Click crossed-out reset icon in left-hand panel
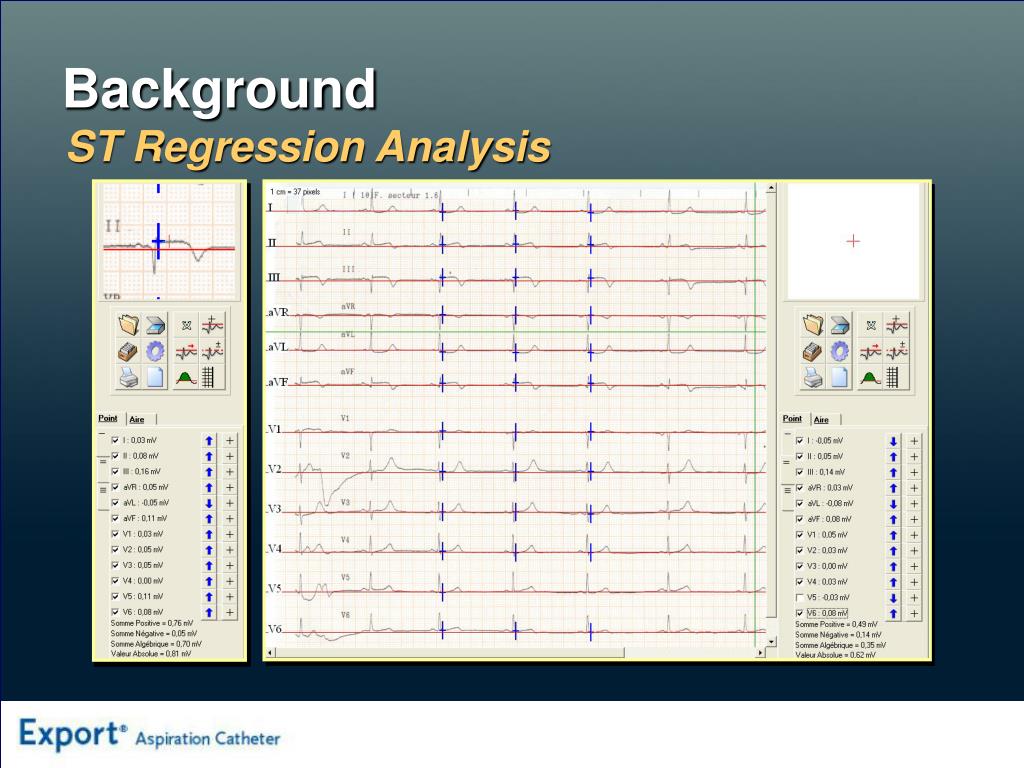 (x=187, y=325)
